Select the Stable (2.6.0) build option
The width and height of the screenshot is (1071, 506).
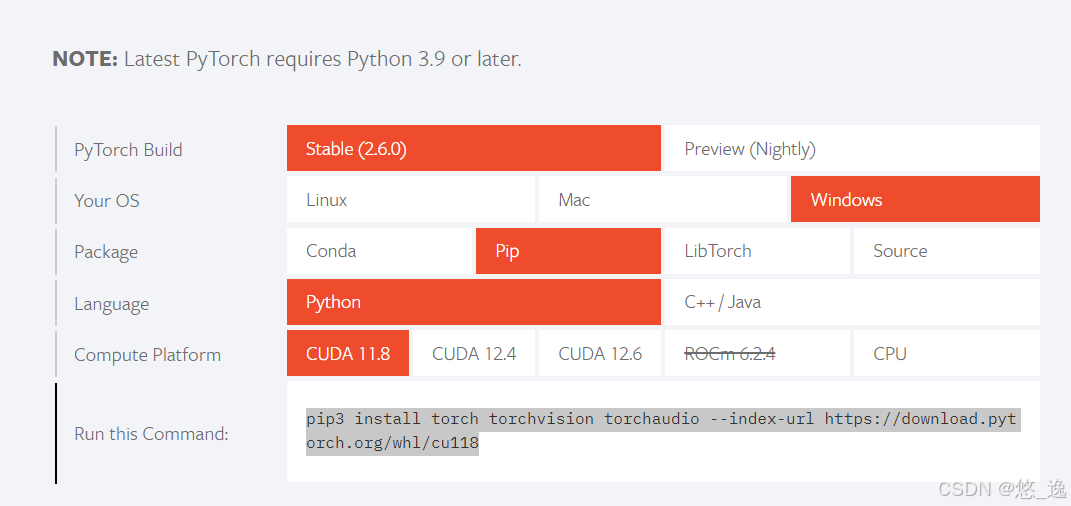(473, 148)
